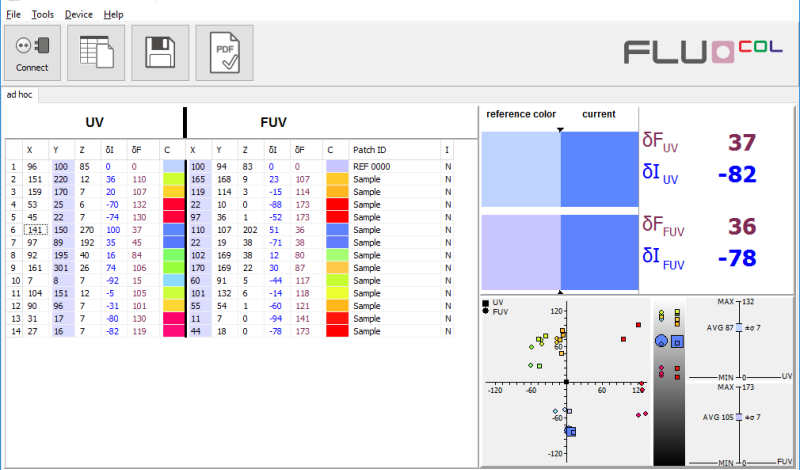Click the UV Z value 270 in row 6
This screenshot has height=470, width=800.
point(87,230)
